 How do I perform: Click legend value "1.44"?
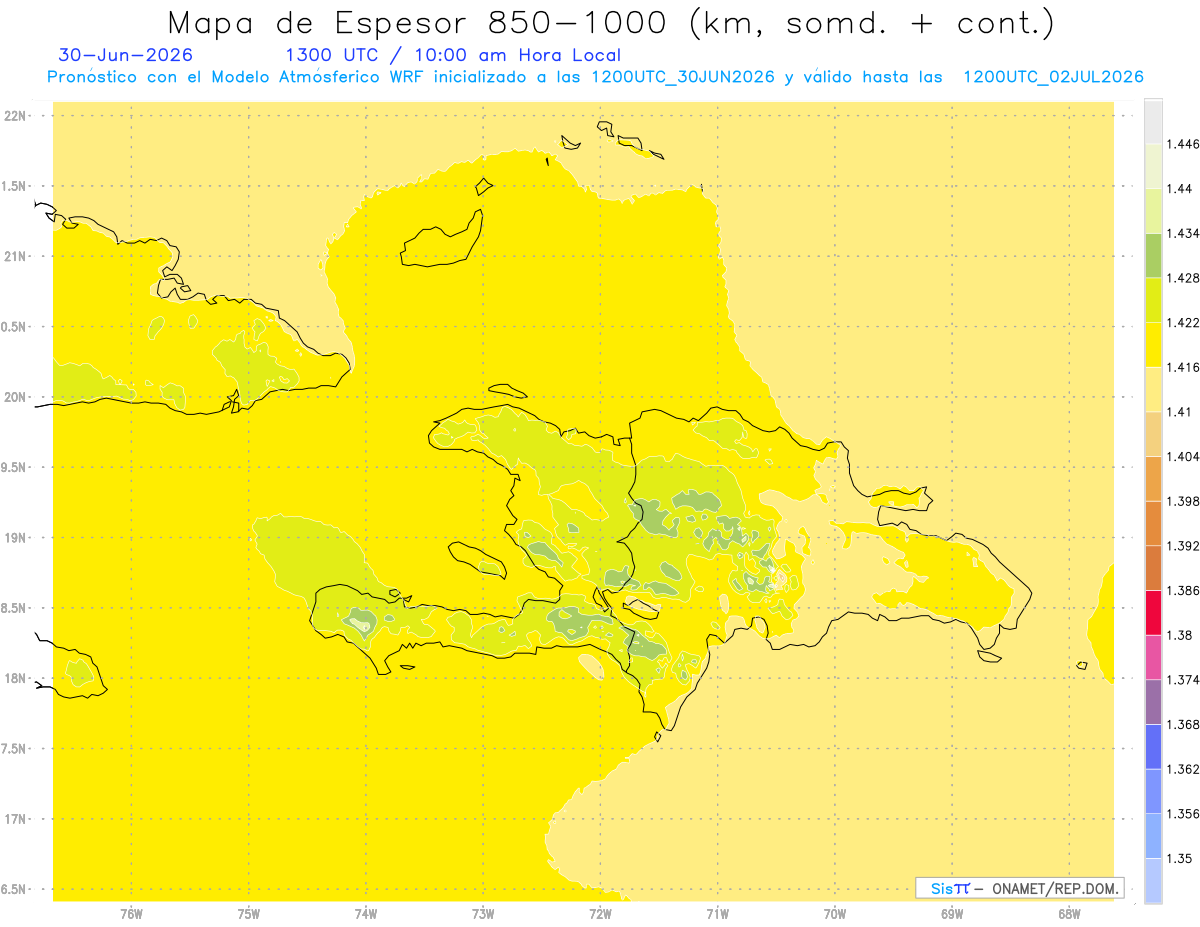click(1178, 189)
